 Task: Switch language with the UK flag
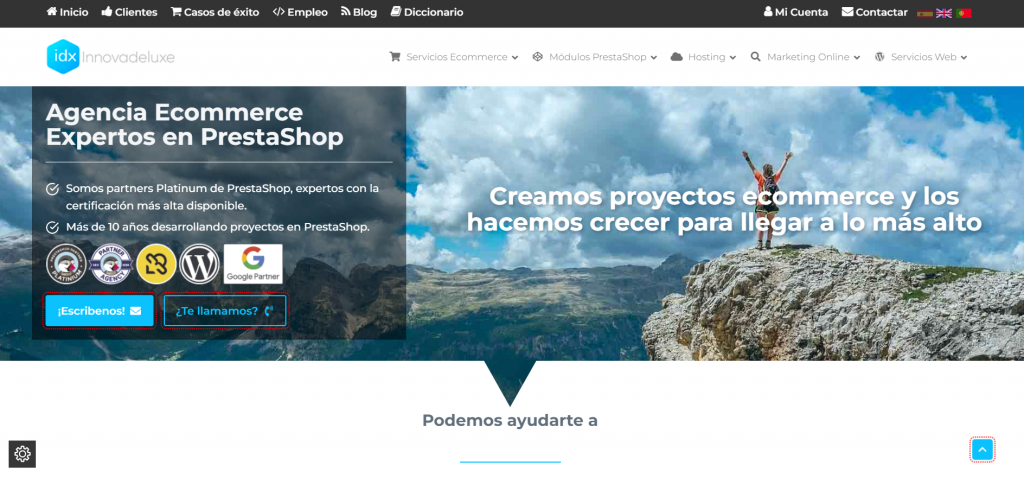(944, 13)
